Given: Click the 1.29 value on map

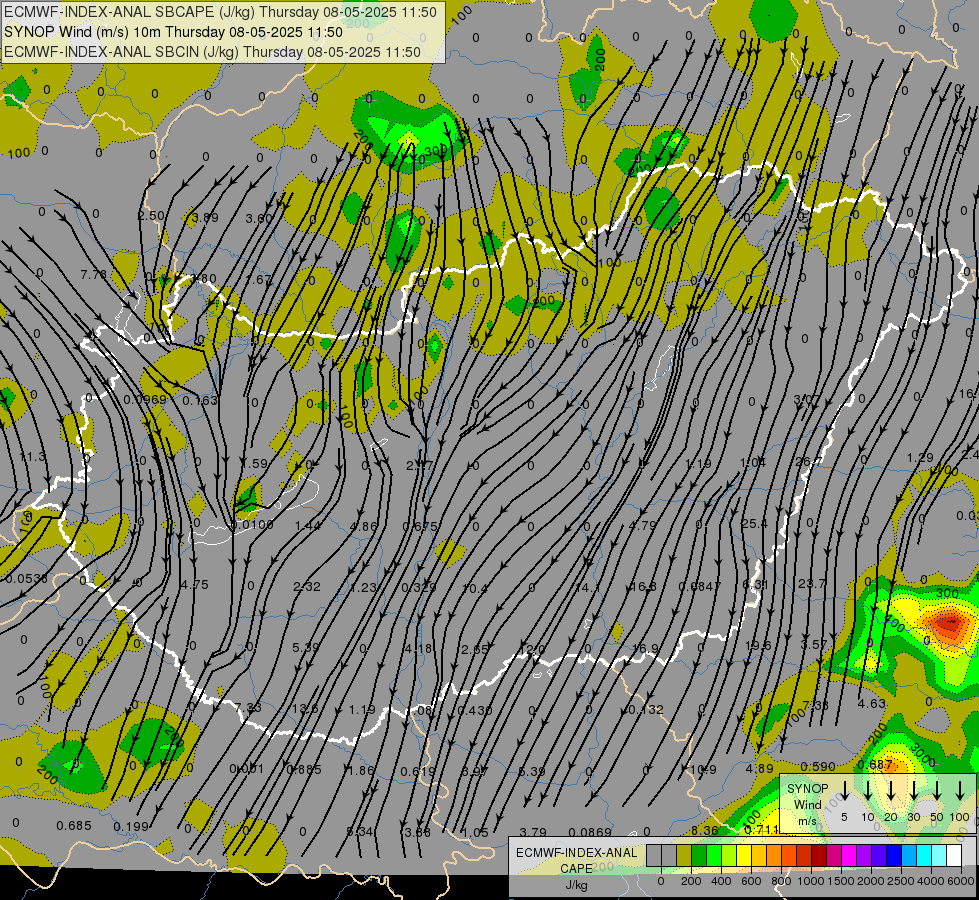Looking at the screenshot, I should pos(920,458).
